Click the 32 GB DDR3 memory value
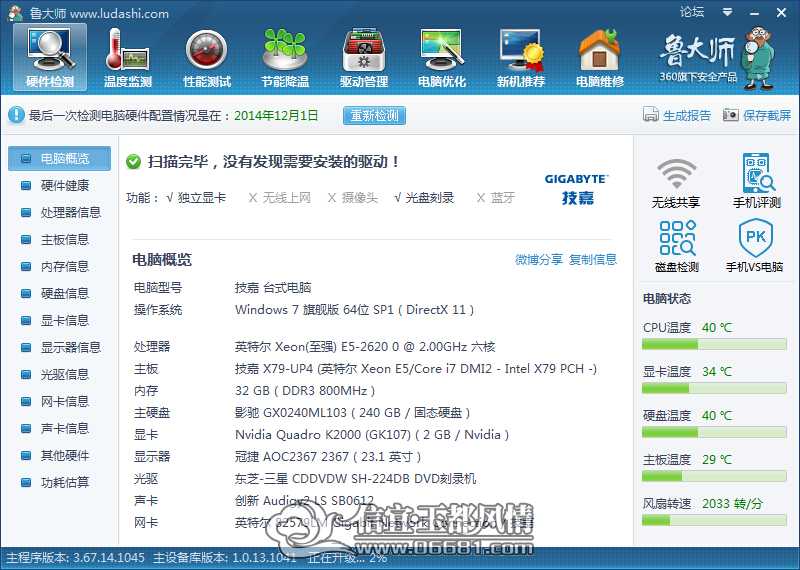The image size is (800, 570). [x=305, y=391]
